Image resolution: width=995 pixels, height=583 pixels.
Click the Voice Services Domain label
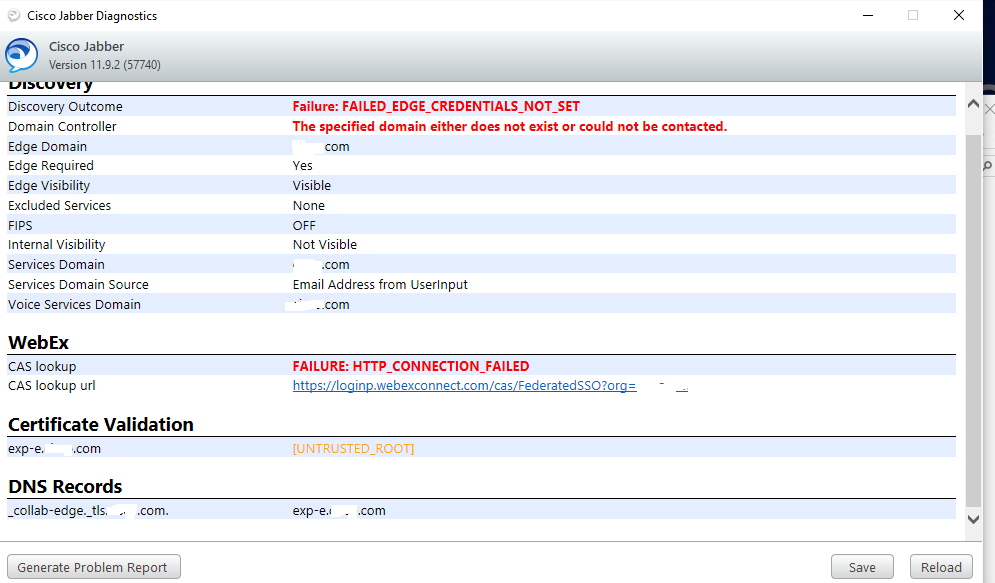tap(74, 305)
